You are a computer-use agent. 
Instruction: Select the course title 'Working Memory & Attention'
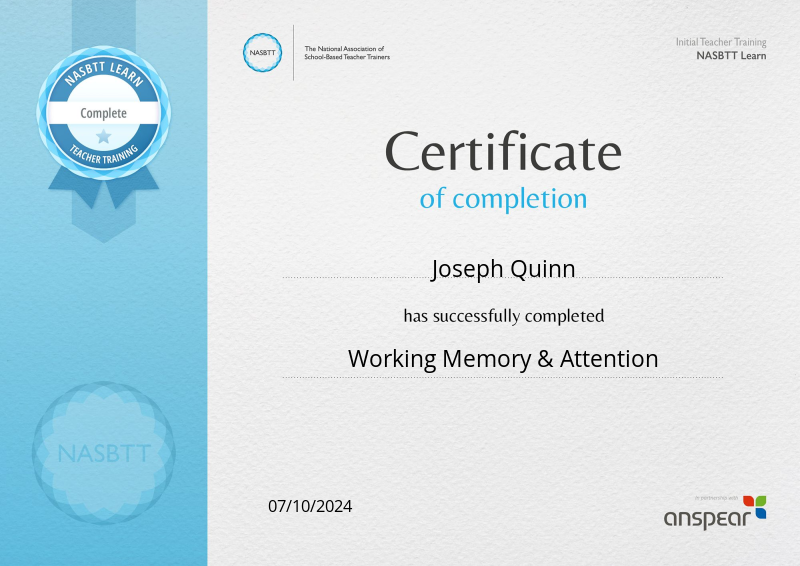click(503, 358)
